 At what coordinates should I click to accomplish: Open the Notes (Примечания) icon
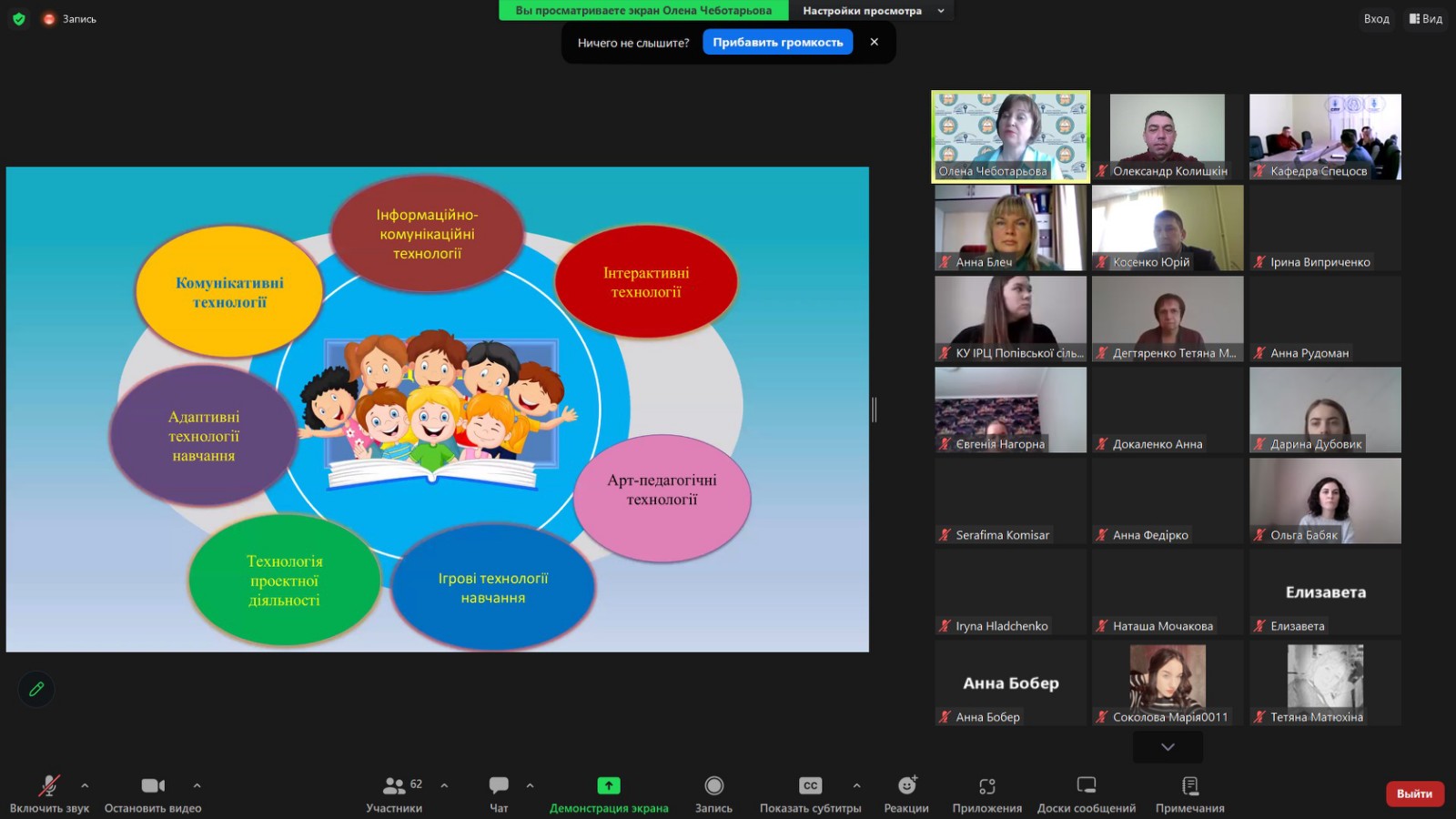coord(1189,785)
